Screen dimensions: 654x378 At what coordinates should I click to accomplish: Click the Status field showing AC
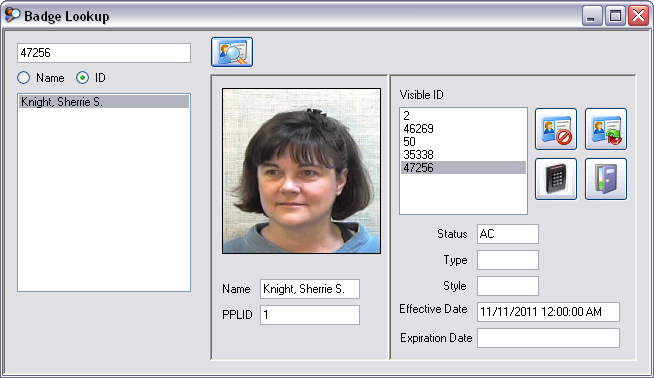coord(508,234)
